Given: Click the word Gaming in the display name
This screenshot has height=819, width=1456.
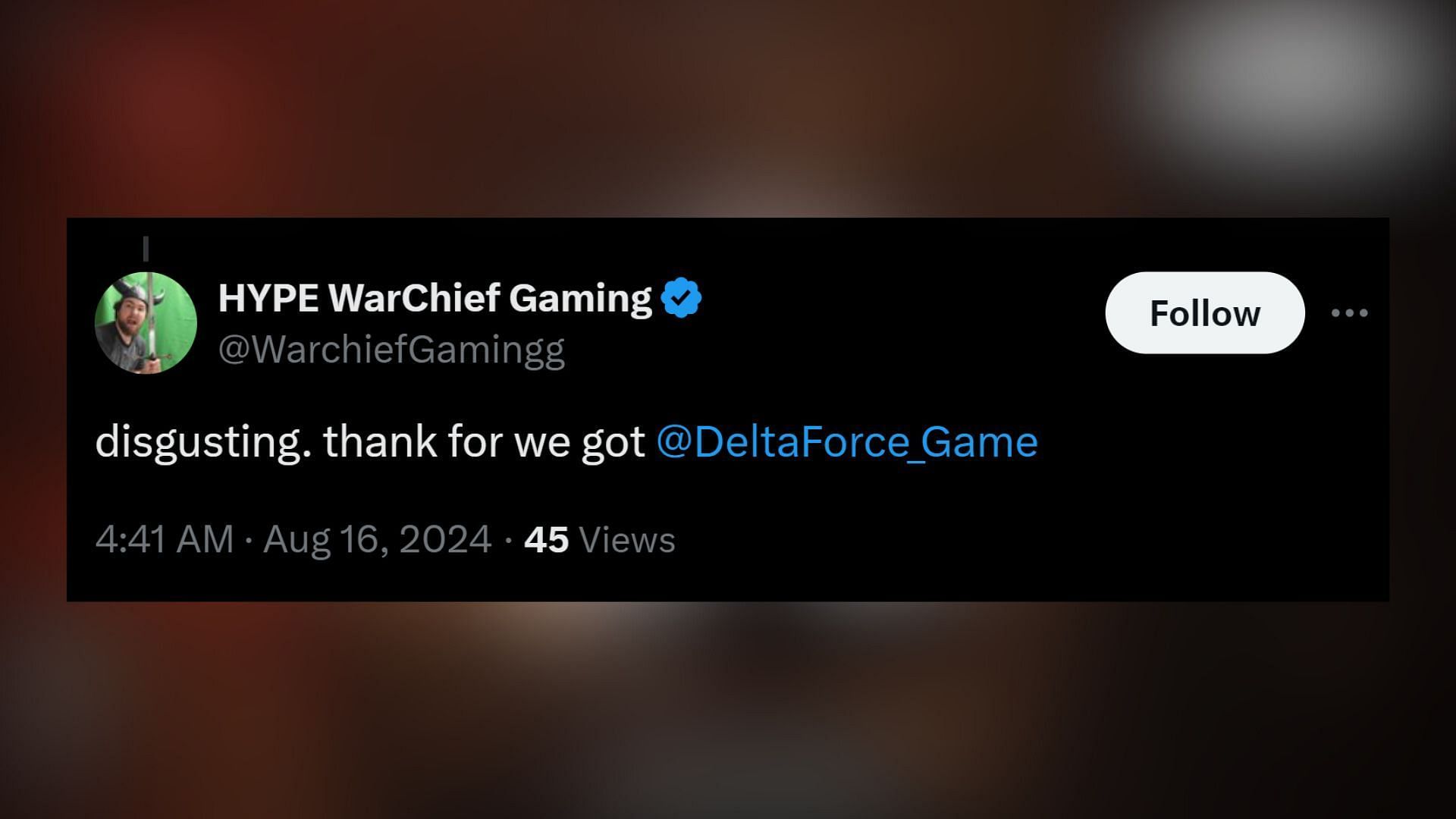Looking at the screenshot, I should 580,299.
